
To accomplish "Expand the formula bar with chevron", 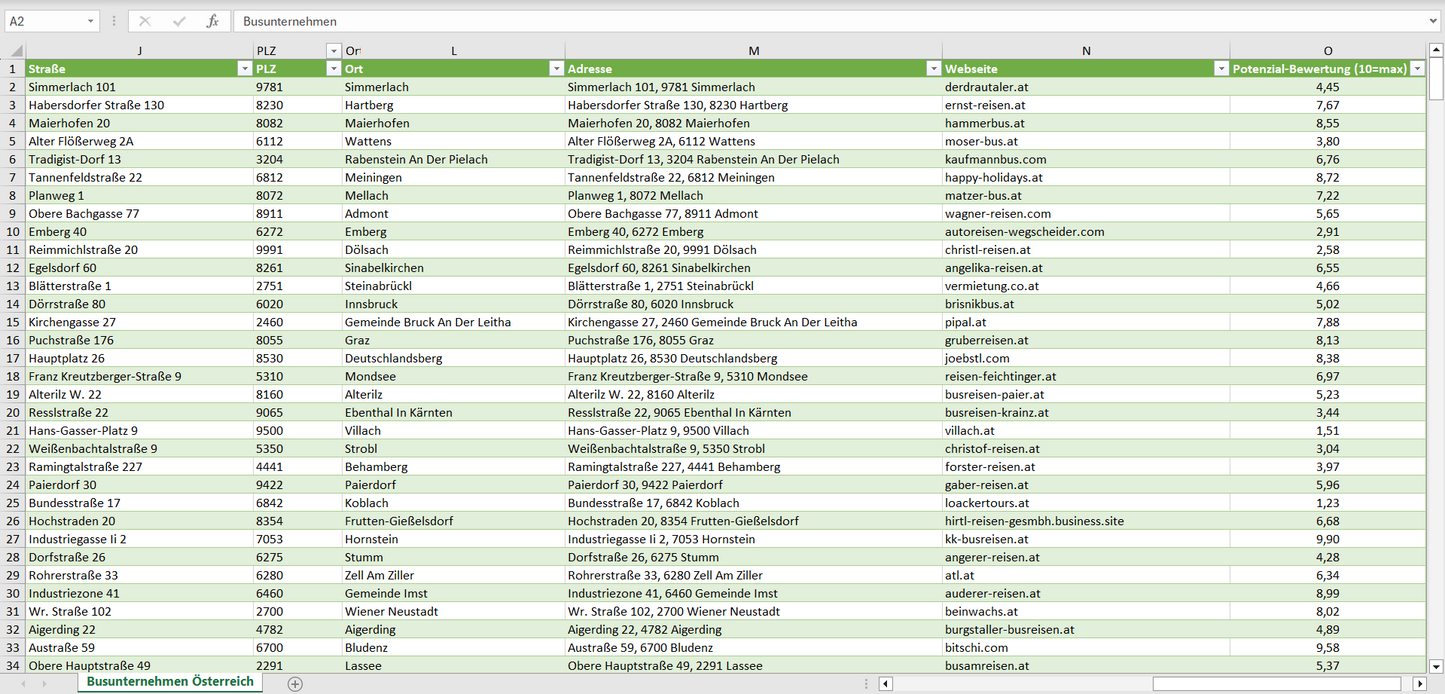I will [1434, 21].
